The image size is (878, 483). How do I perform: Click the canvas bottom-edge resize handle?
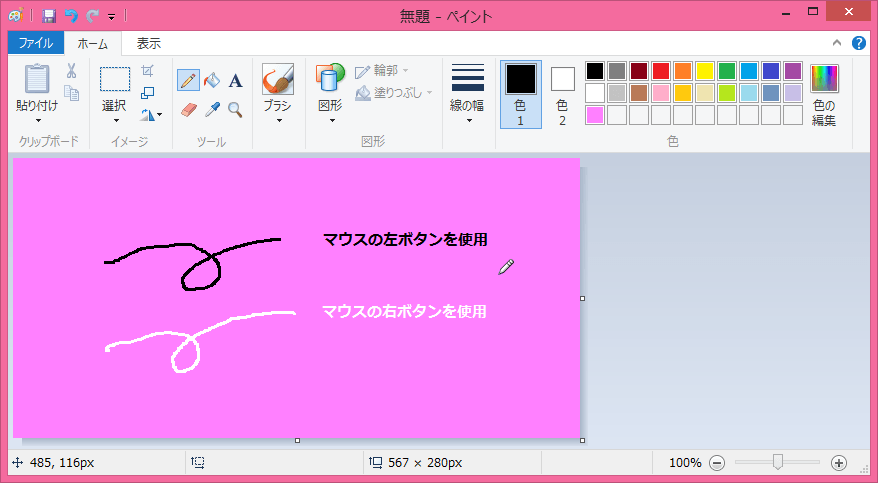pos(297,440)
